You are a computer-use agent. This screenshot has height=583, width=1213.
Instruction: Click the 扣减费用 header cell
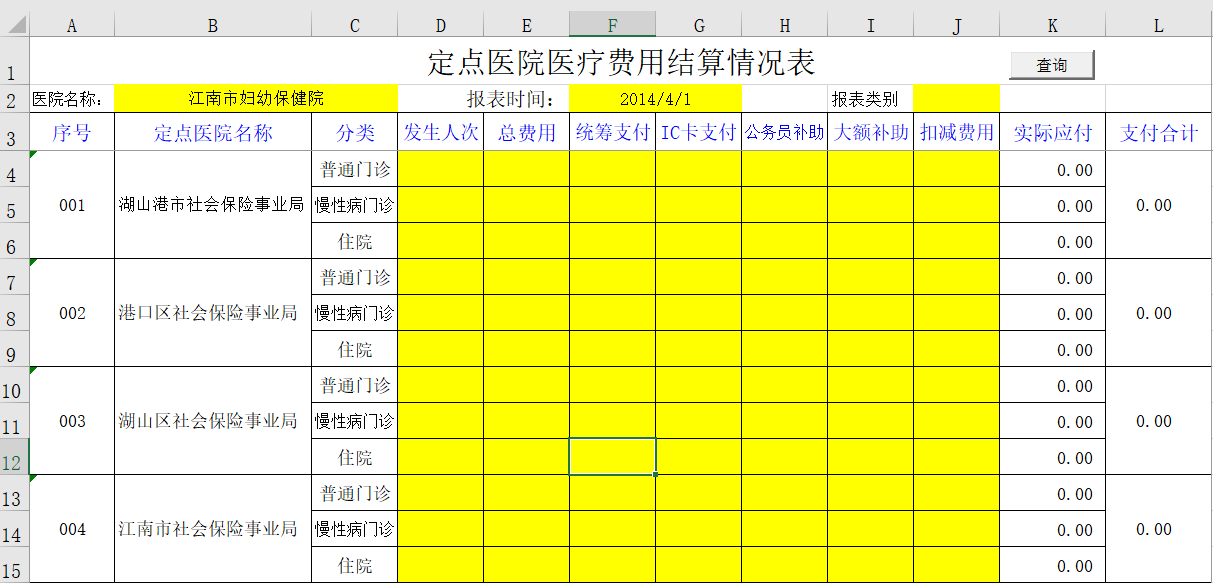click(x=957, y=132)
